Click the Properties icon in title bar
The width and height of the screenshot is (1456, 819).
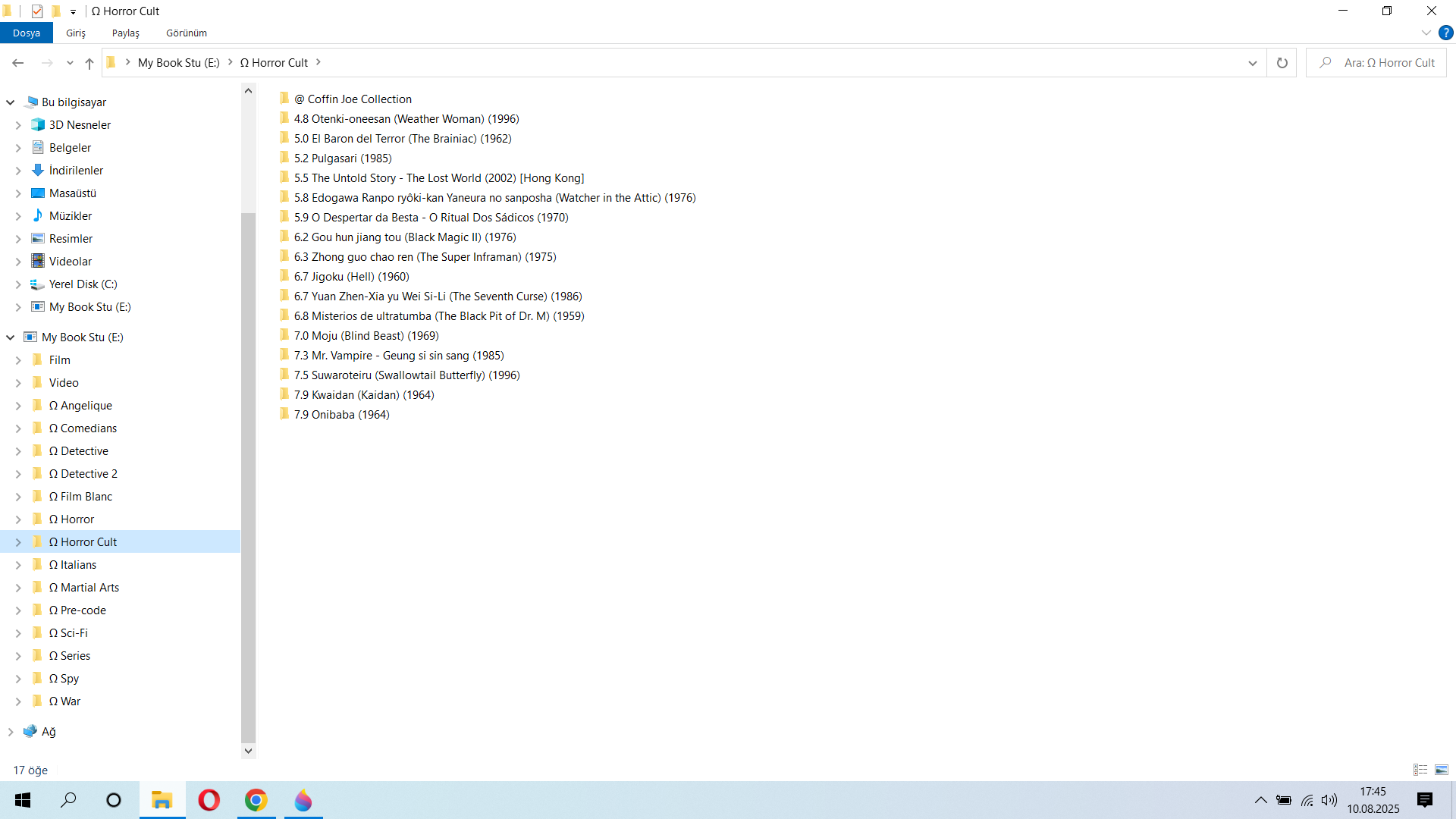tap(36, 11)
